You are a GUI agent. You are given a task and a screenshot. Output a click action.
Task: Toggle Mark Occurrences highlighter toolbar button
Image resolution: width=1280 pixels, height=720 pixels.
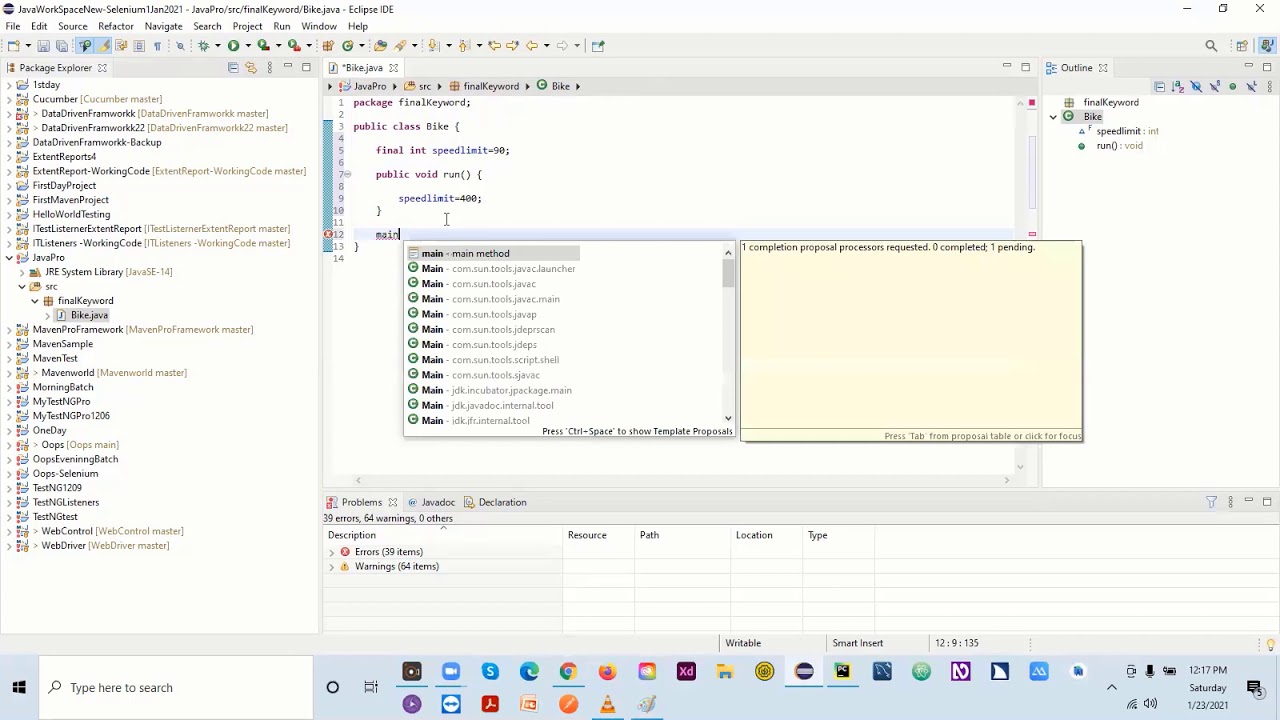coord(103,45)
